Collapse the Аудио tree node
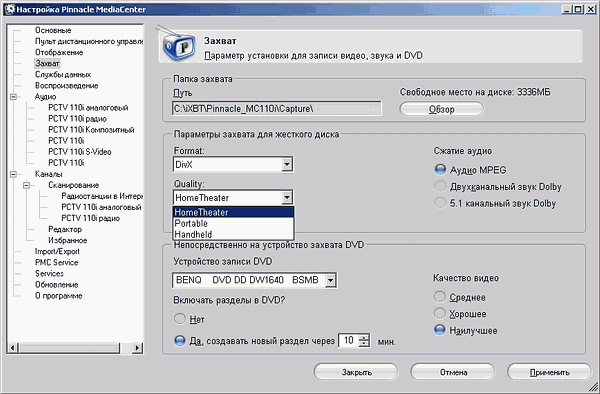The height and width of the screenshot is (394, 600). (x=13, y=97)
